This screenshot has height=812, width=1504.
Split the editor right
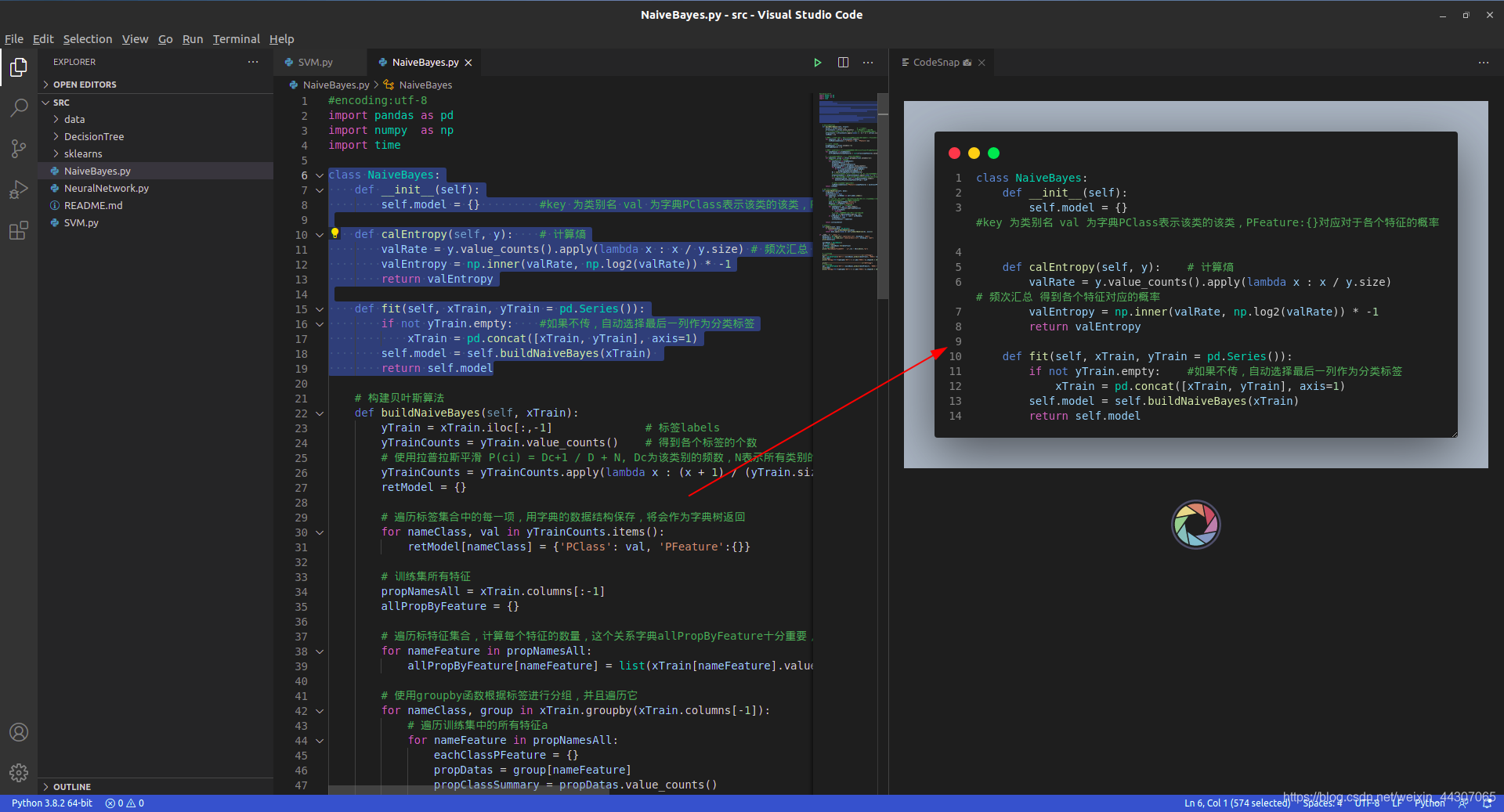coord(844,63)
